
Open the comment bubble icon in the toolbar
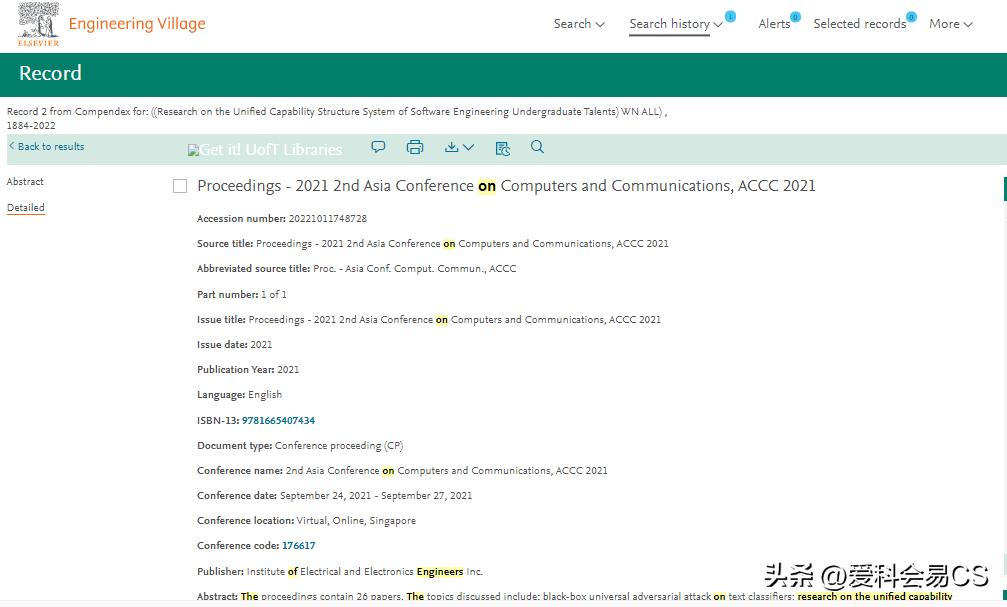(x=378, y=147)
